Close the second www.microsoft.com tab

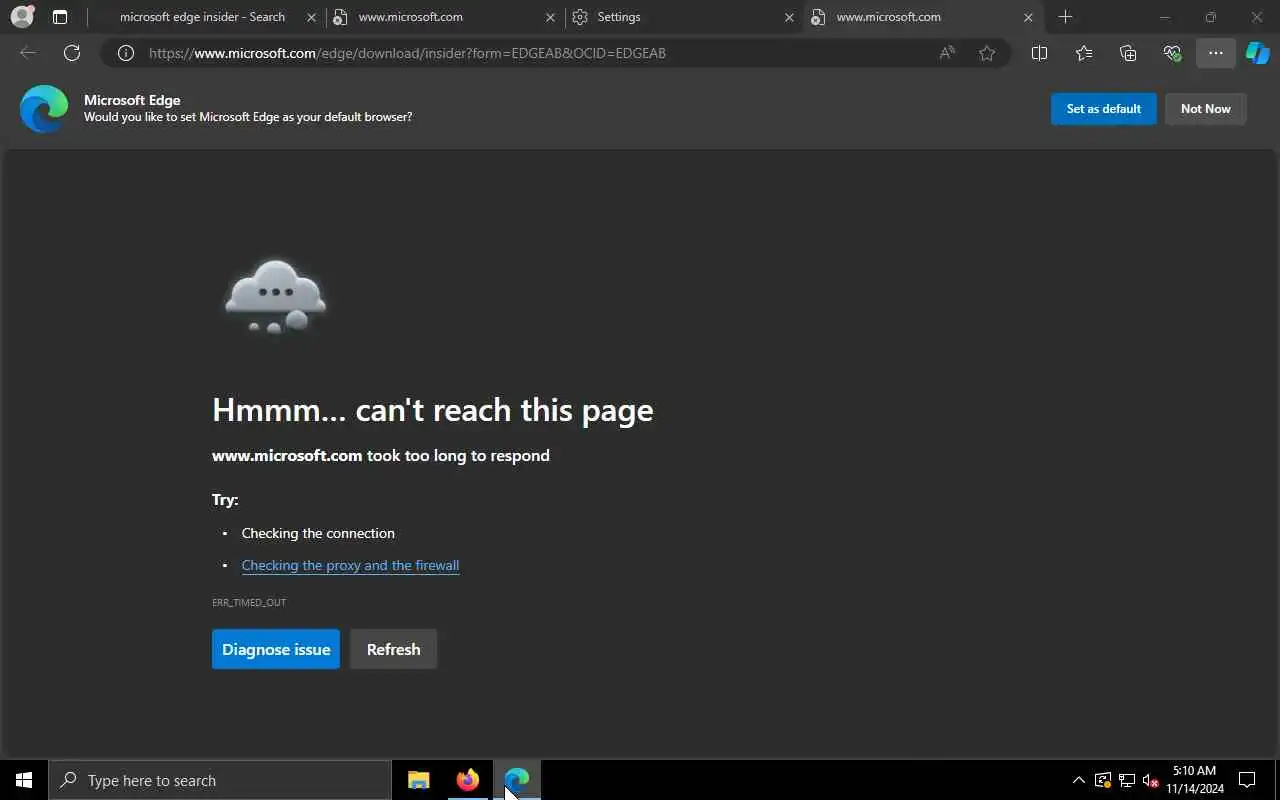550,17
